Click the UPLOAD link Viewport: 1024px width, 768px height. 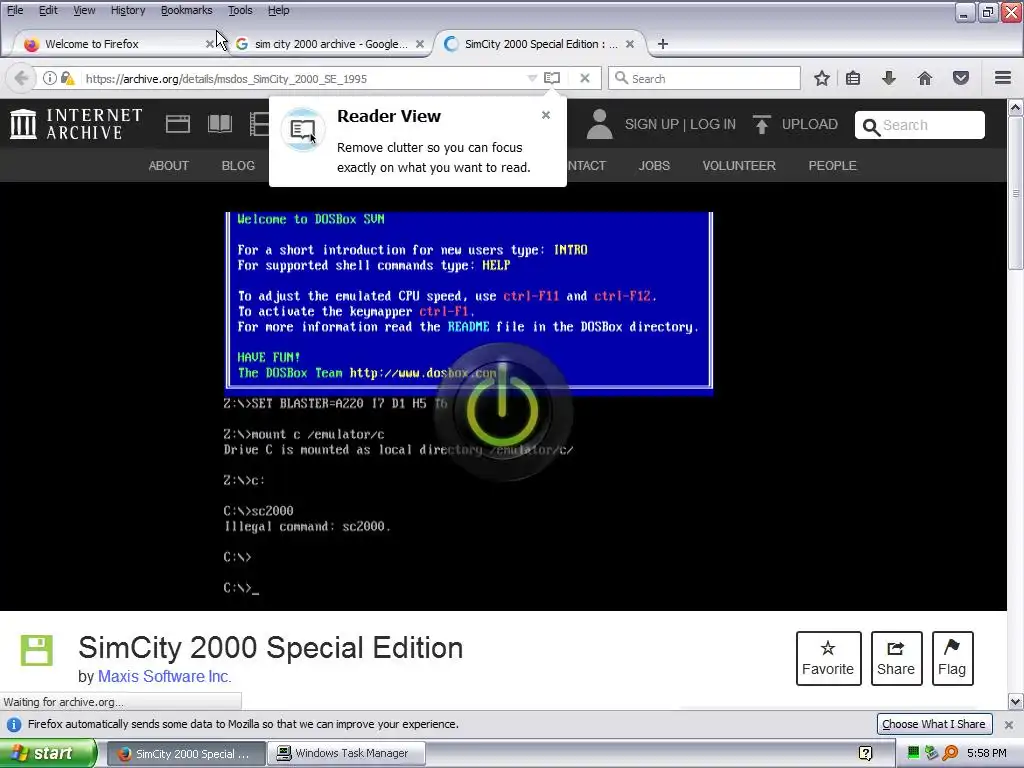(x=810, y=124)
